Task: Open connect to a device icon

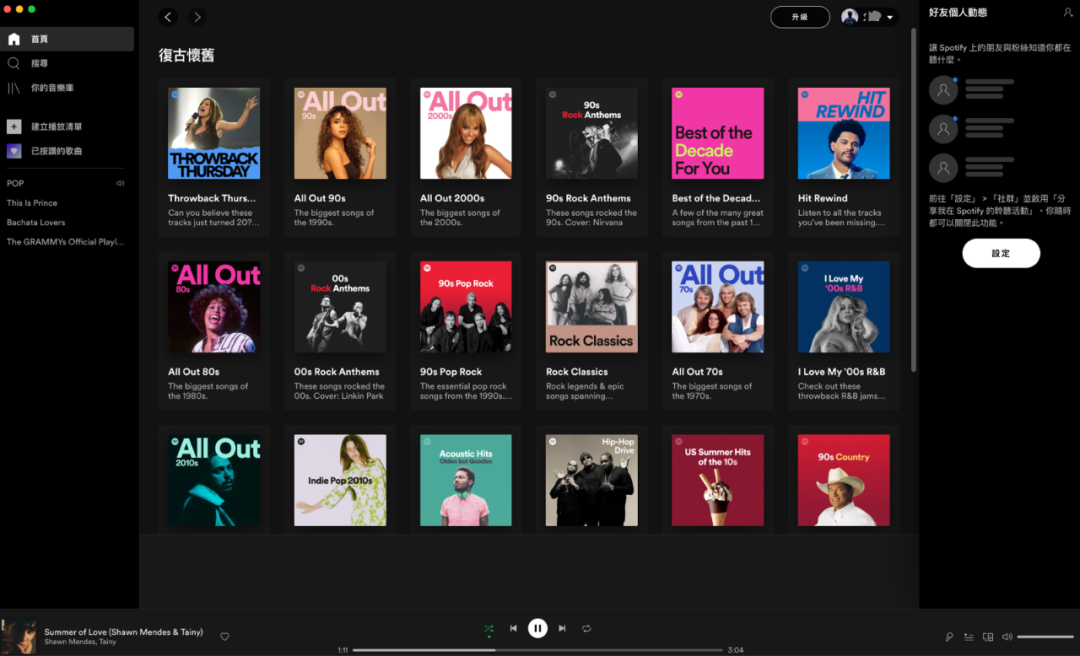Action: point(988,637)
